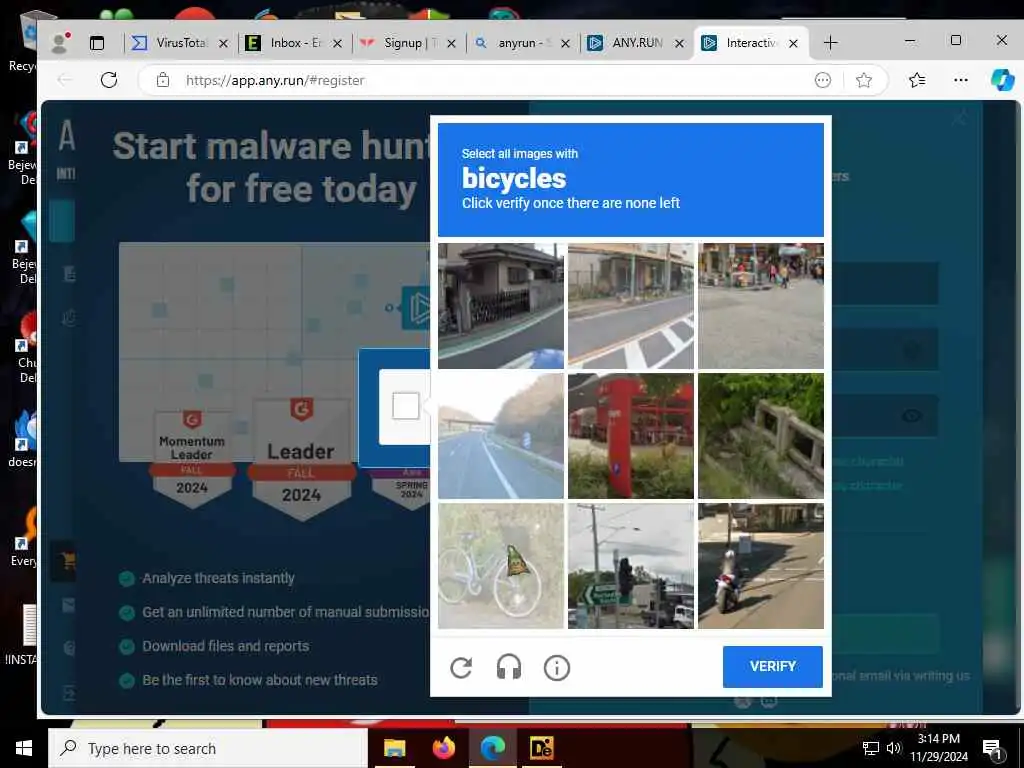1024x768 pixels.
Task: Open address bar more options bubble icon
Action: pyautogui.click(x=823, y=80)
